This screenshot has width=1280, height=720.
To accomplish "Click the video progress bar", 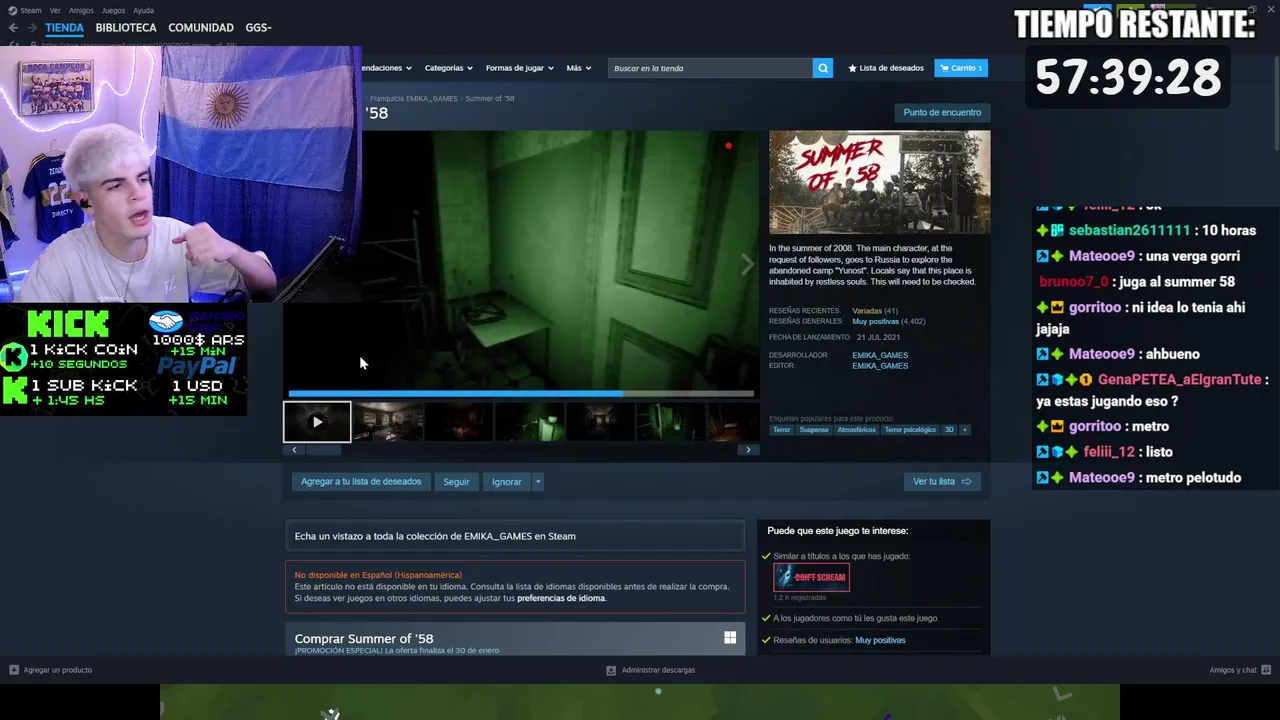I will (521, 394).
